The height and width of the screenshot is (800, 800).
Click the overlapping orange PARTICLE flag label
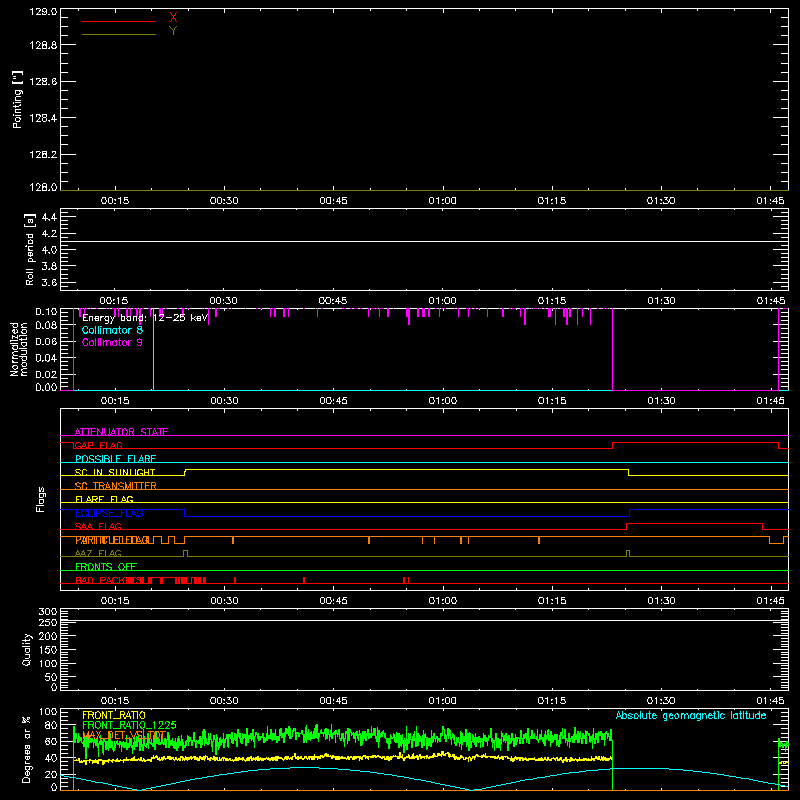pyautogui.click(x=112, y=540)
